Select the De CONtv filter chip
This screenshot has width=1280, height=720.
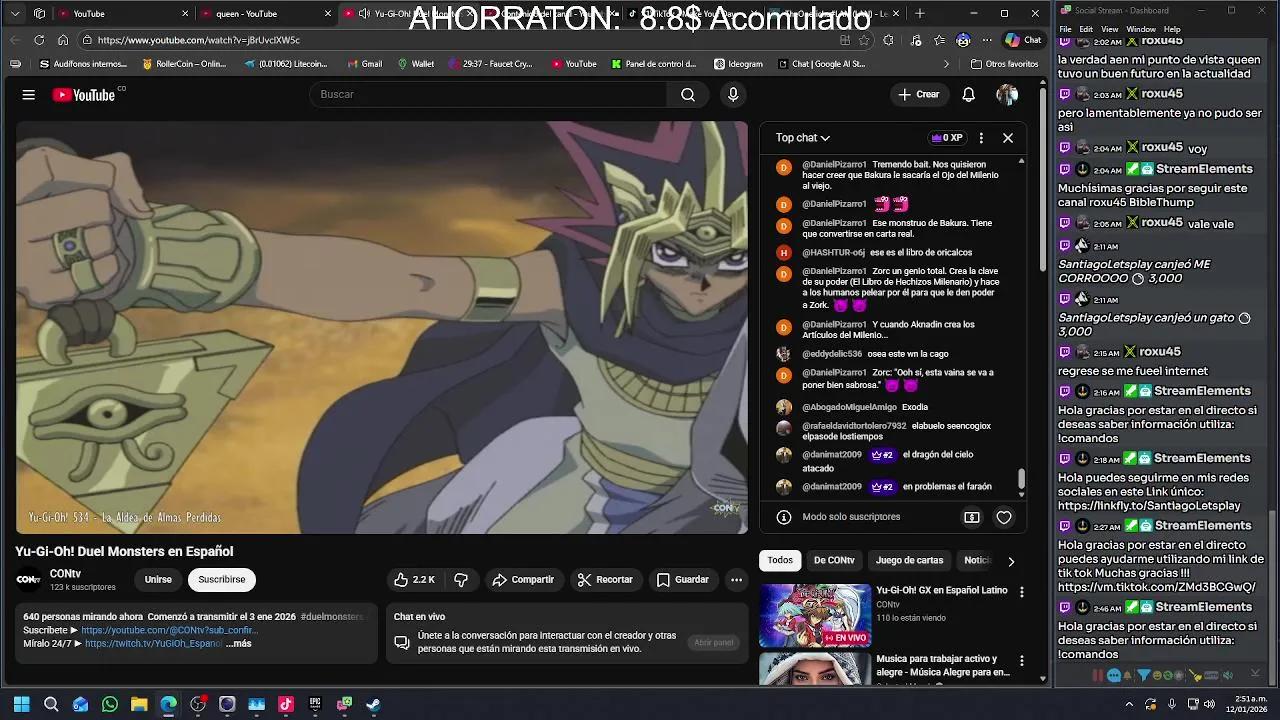(834, 560)
